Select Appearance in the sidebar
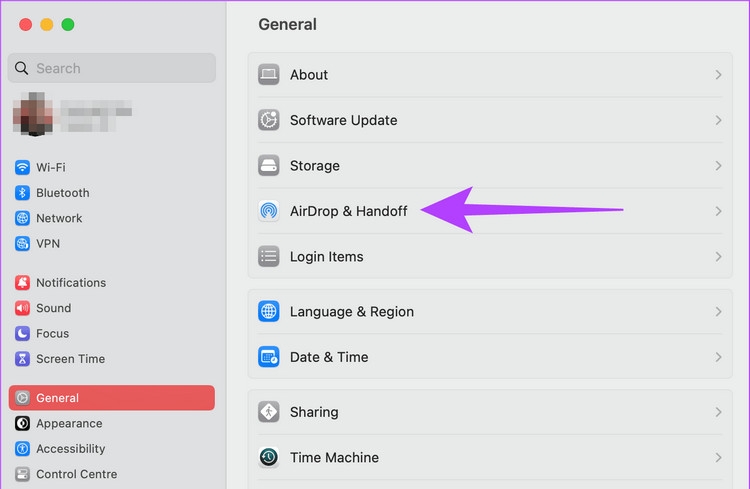This screenshot has height=489, width=750. click(x=69, y=423)
